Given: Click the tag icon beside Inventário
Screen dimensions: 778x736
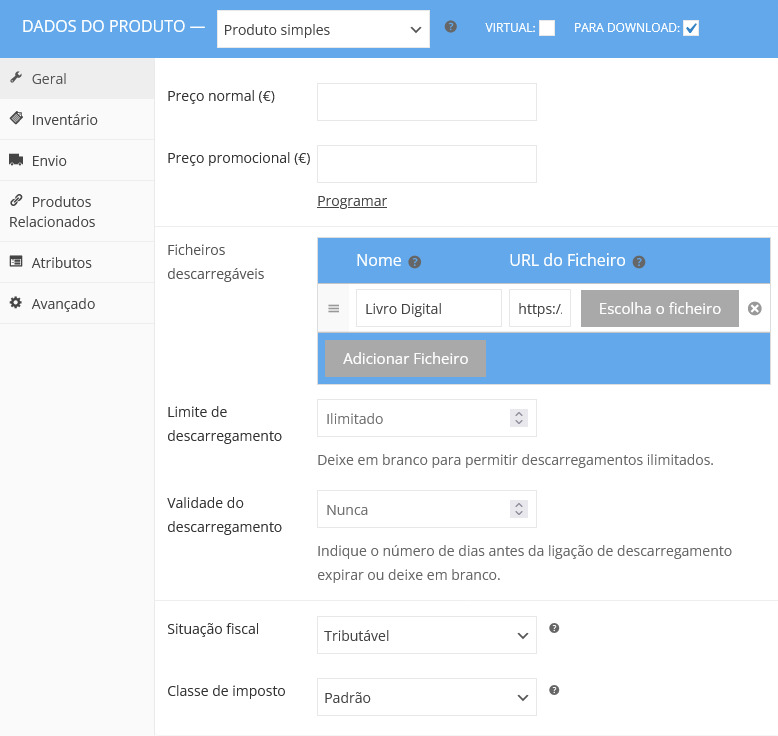Looking at the screenshot, I should click(16, 118).
